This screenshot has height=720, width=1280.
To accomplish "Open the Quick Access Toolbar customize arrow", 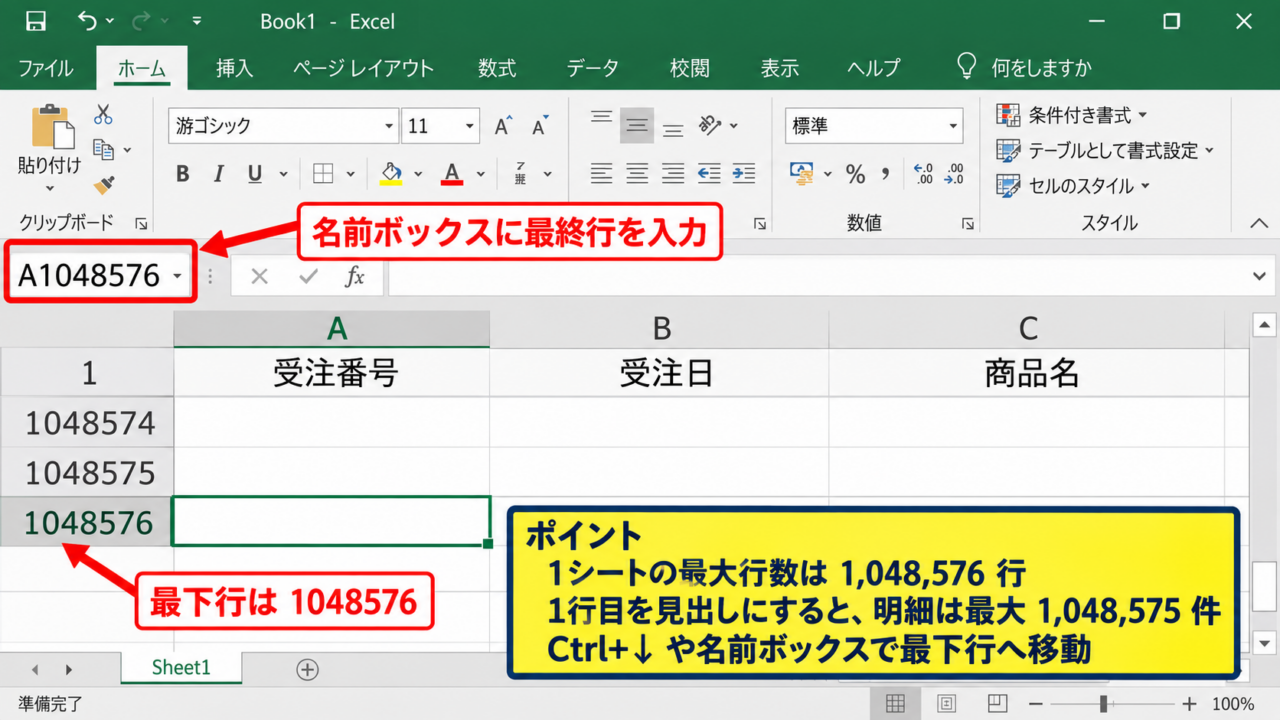I will tap(197, 21).
